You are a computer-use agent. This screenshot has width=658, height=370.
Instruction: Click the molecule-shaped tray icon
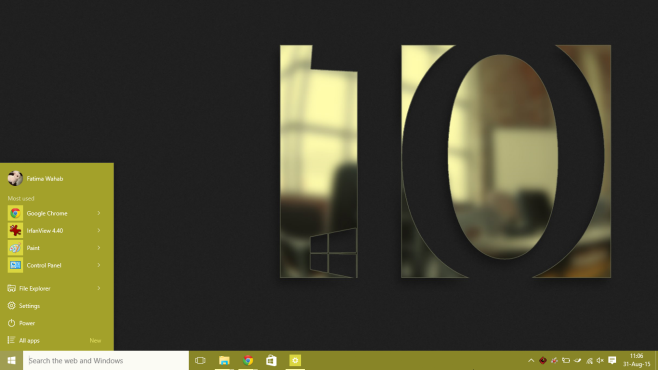[554, 360]
